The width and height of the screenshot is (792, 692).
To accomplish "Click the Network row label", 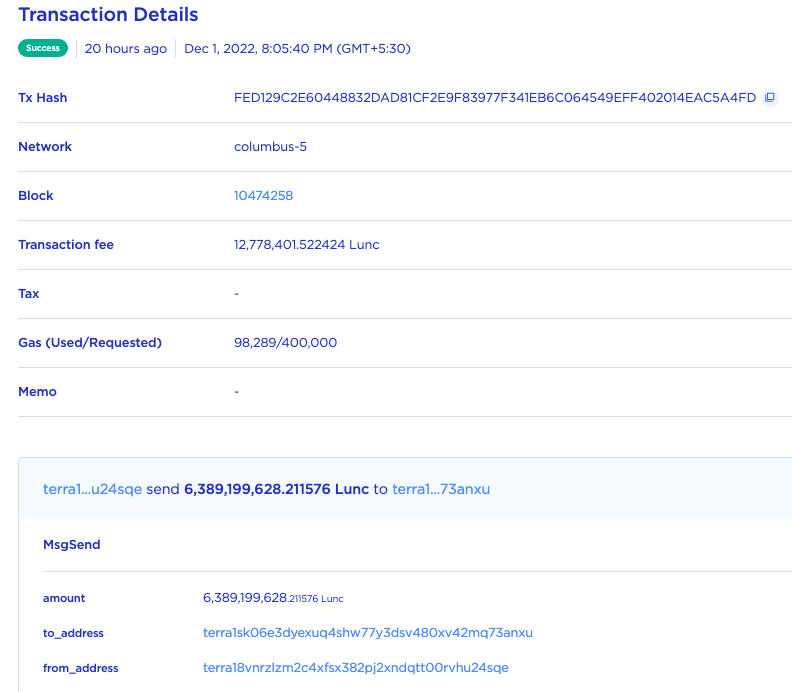I will [x=45, y=146].
